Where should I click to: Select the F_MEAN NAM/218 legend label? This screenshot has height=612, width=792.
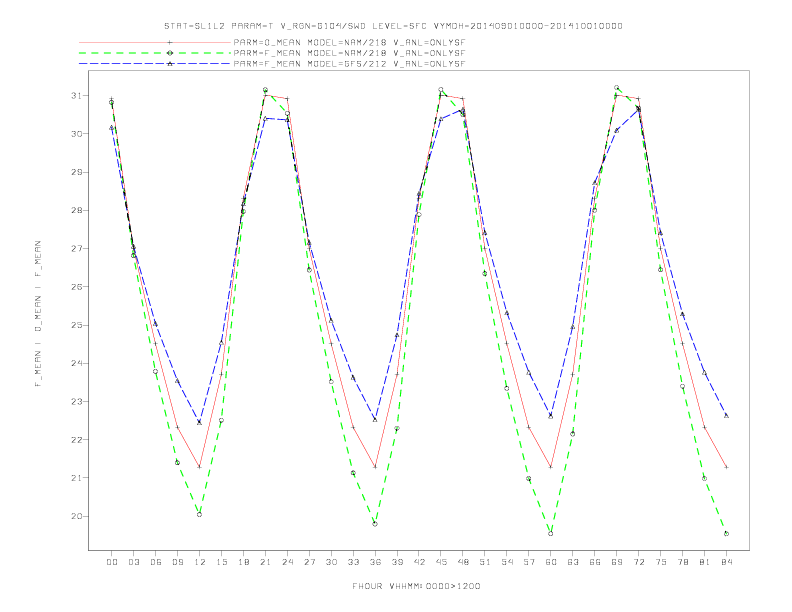point(349,53)
